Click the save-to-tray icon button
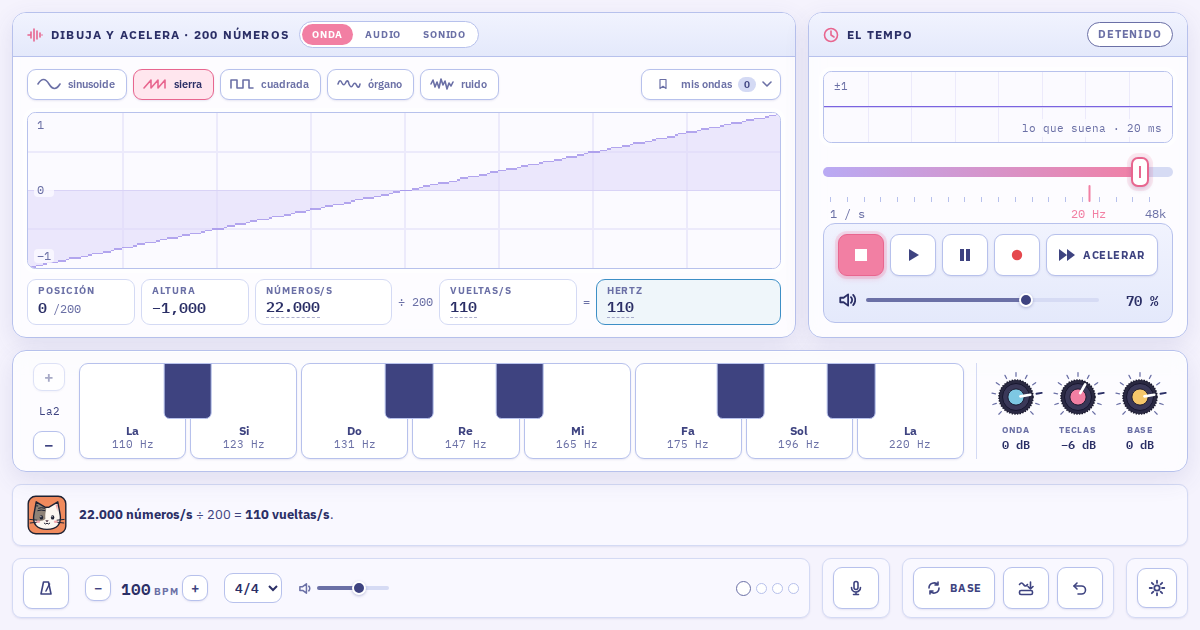1200x630 pixels. tap(1026, 588)
